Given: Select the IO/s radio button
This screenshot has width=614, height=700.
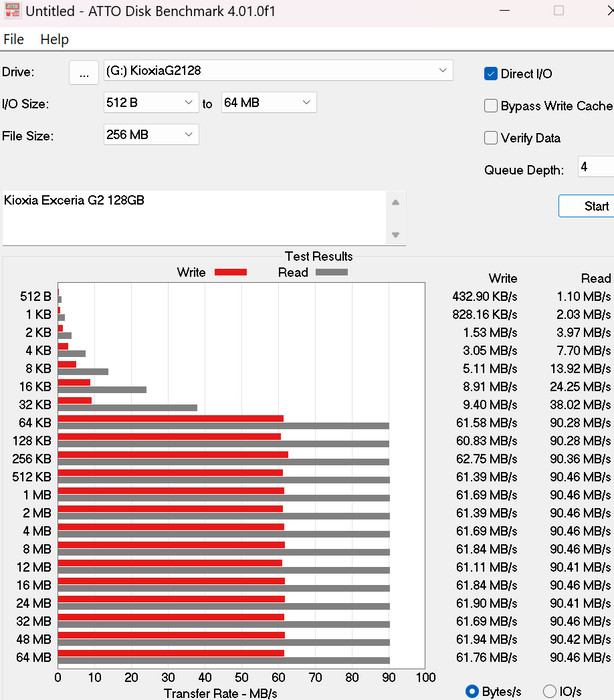Looking at the screenshot, I should pyautogui.click(x=550, y=692).
